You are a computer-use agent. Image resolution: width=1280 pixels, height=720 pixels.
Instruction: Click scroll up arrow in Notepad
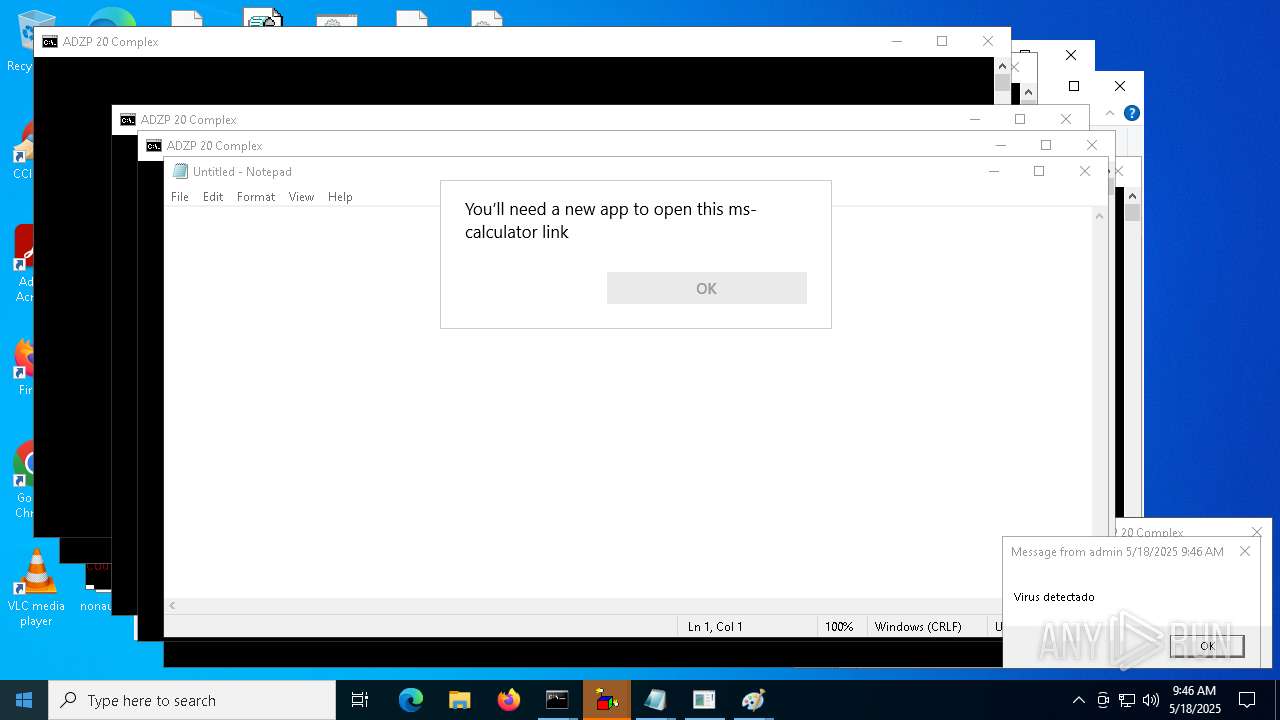[1099, 215]
